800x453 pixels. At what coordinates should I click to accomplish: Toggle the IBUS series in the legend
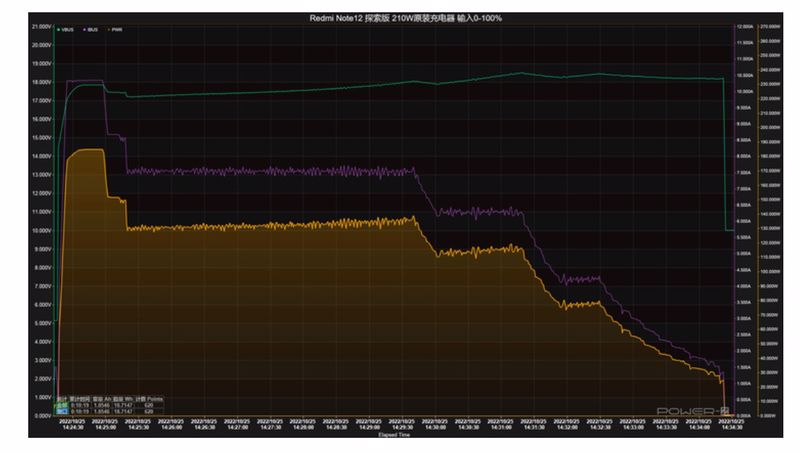[91, 30]
